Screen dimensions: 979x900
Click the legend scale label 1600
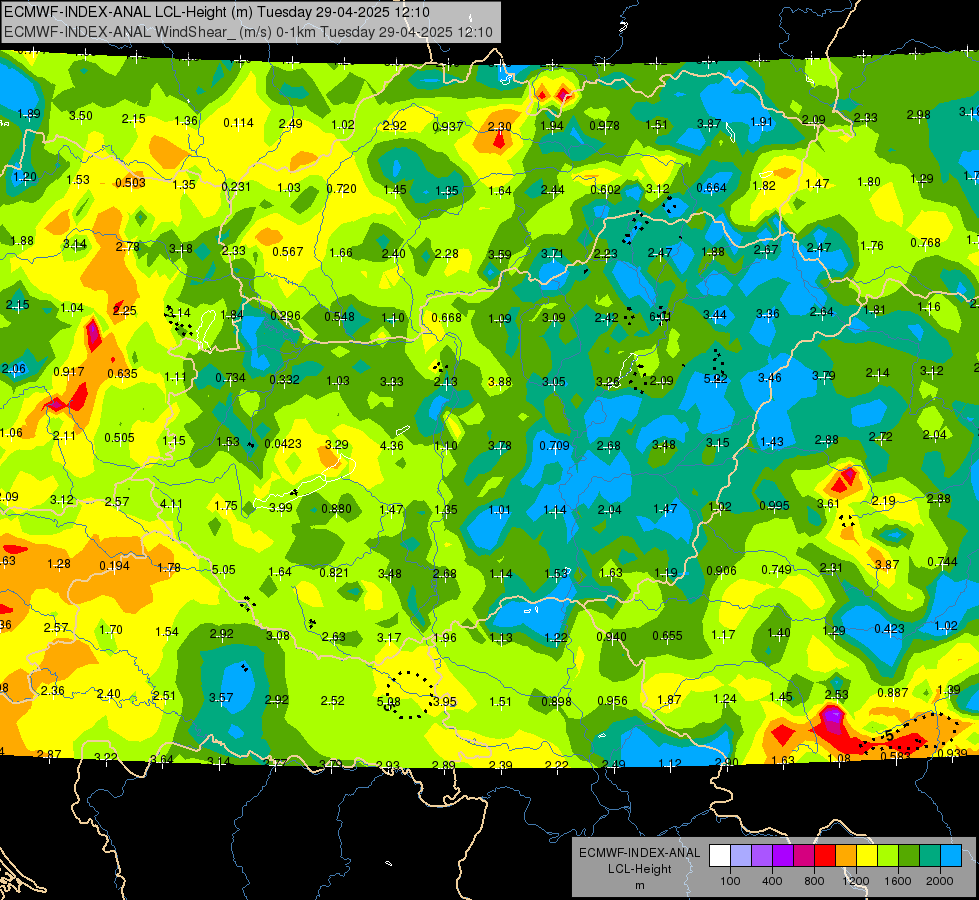(x=898, y=881)
